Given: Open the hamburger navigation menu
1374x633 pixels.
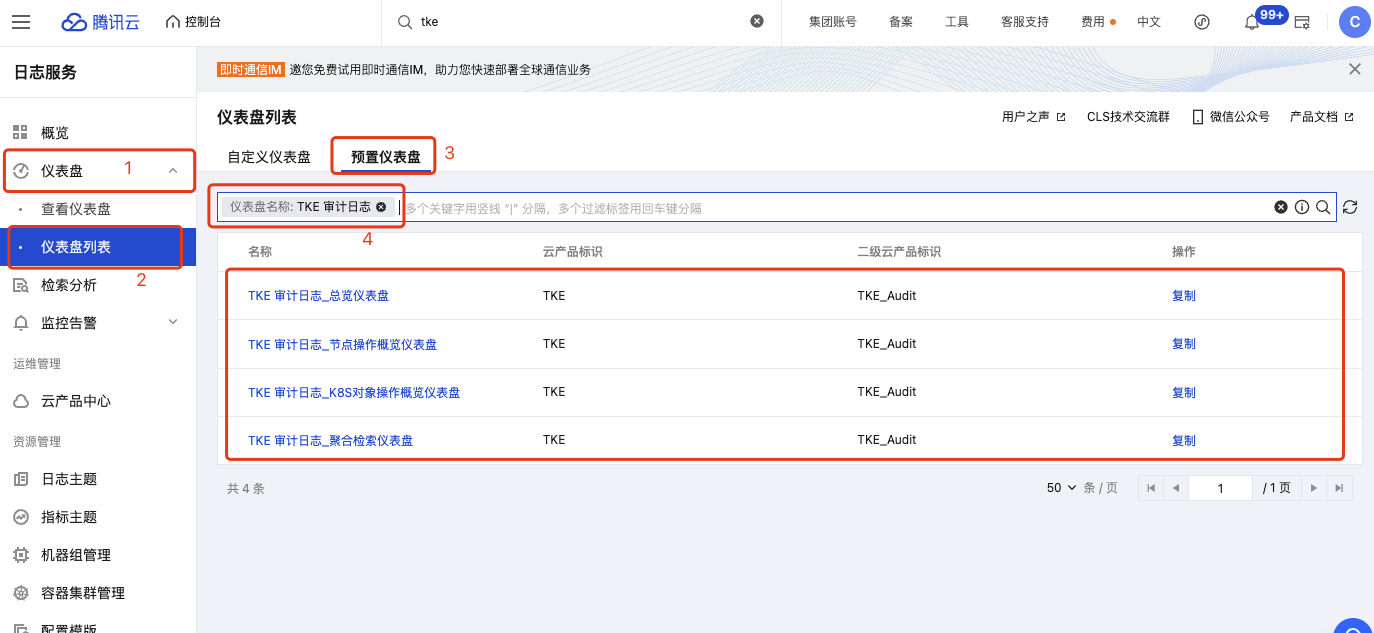Looking at the screenshot, I should (21, 22).
